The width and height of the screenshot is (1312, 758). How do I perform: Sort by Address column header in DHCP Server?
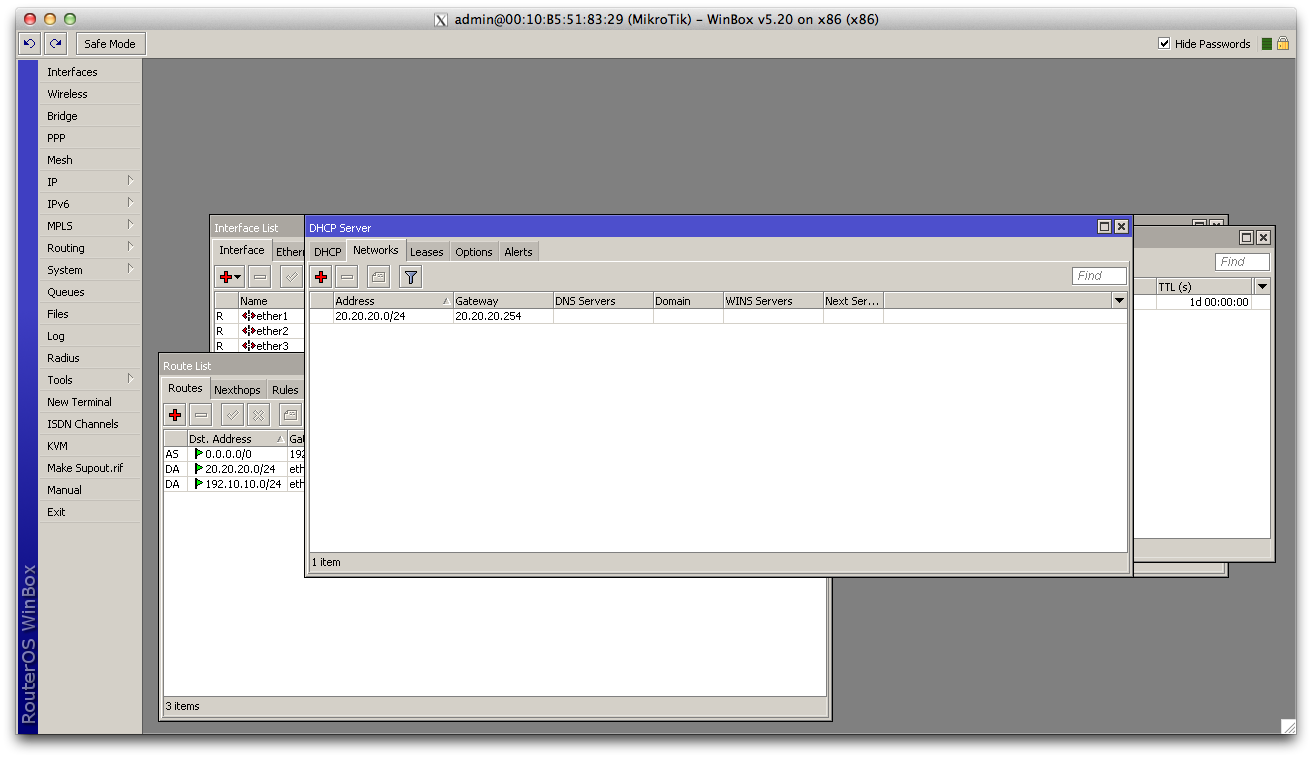click(393, 301)
